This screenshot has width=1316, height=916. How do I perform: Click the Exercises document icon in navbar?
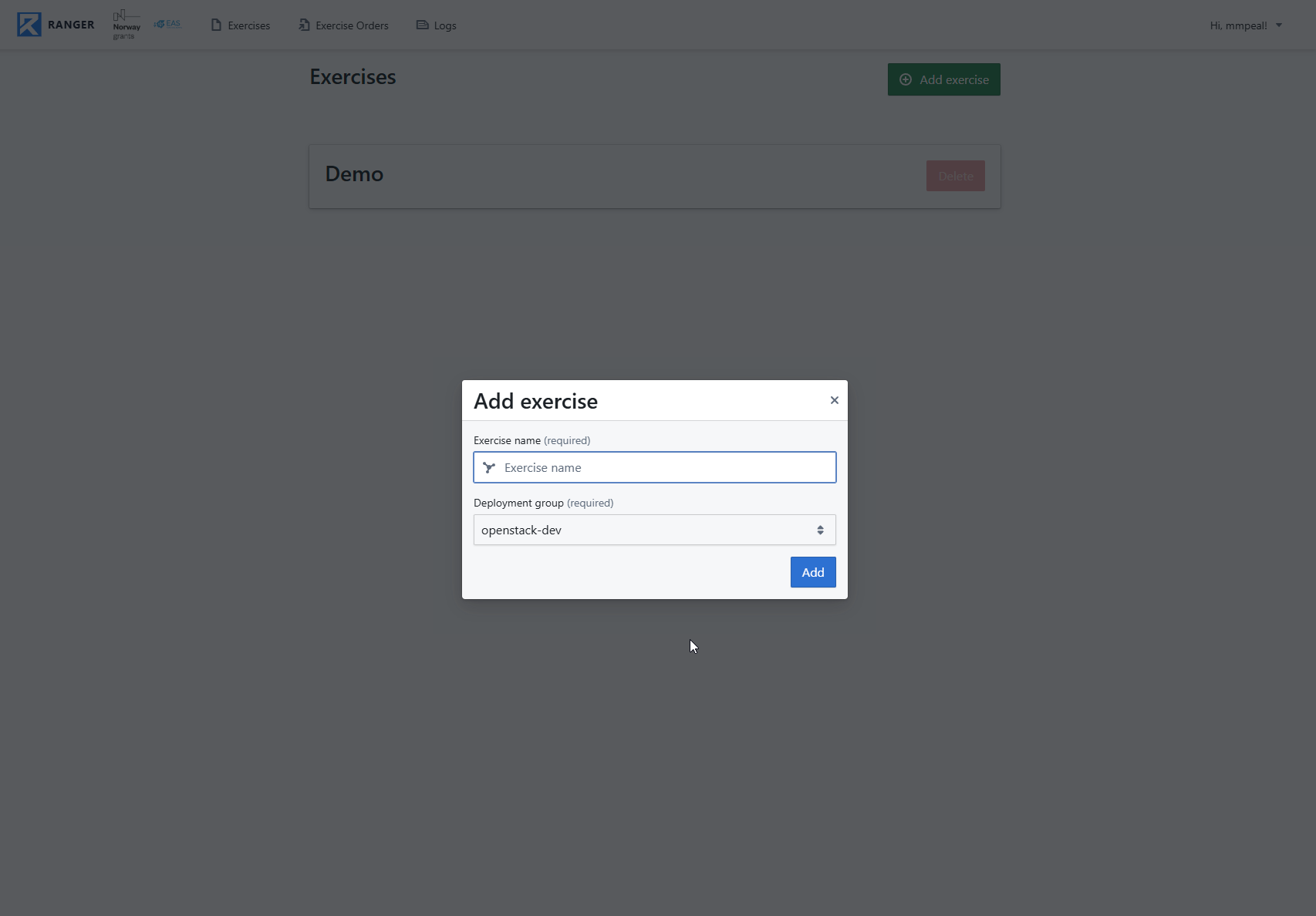point(216,25)
